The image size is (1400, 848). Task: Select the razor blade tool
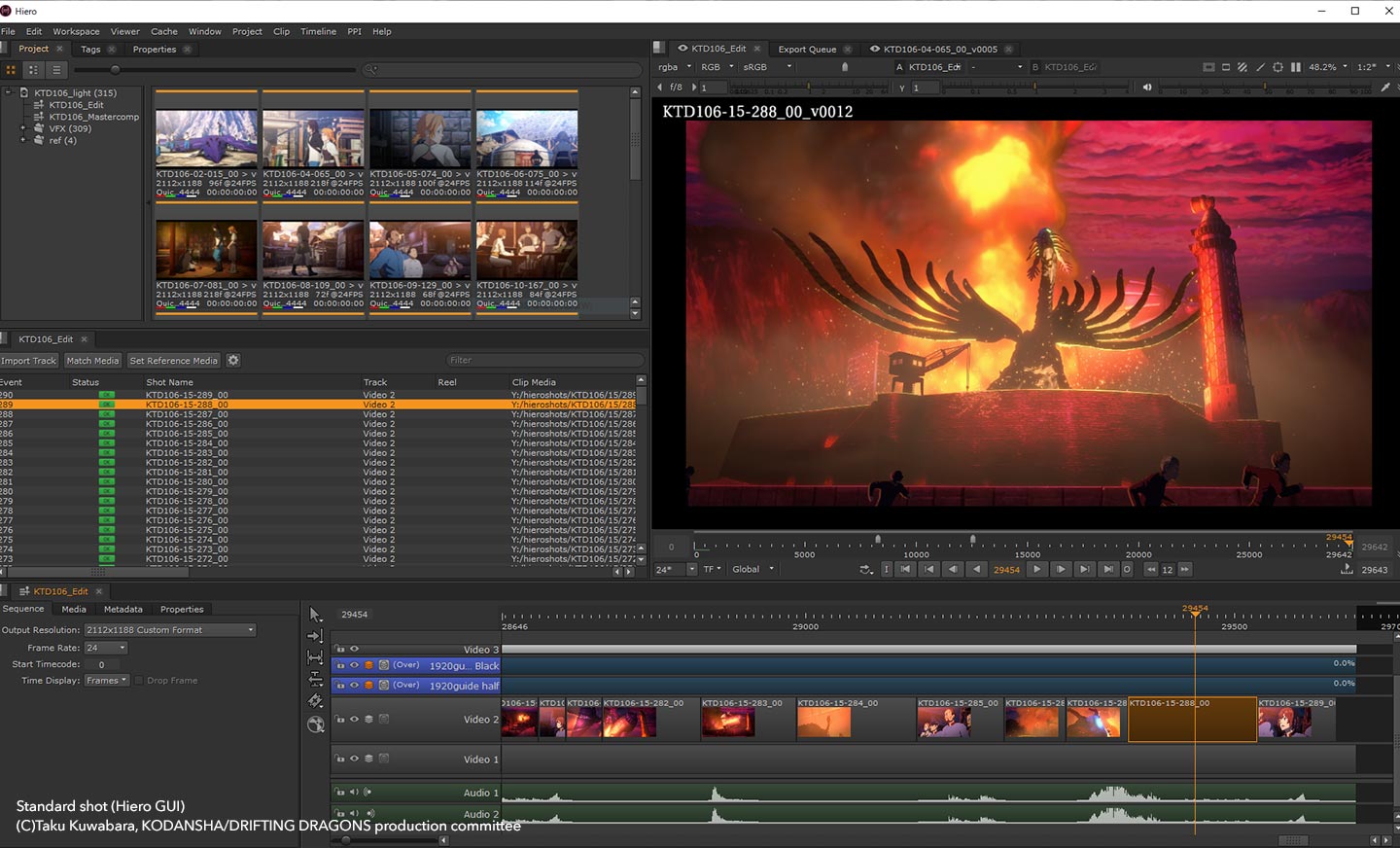316,700
